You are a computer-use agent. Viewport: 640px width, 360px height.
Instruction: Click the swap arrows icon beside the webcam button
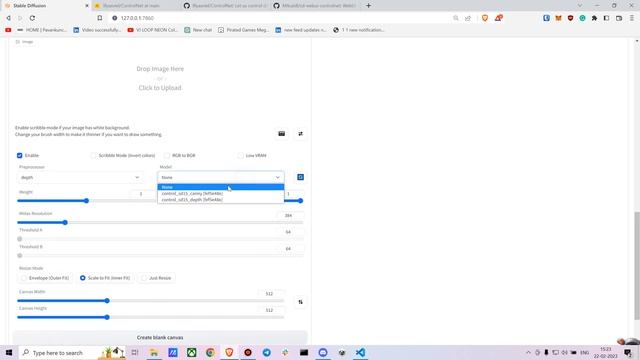click(300, 134)
